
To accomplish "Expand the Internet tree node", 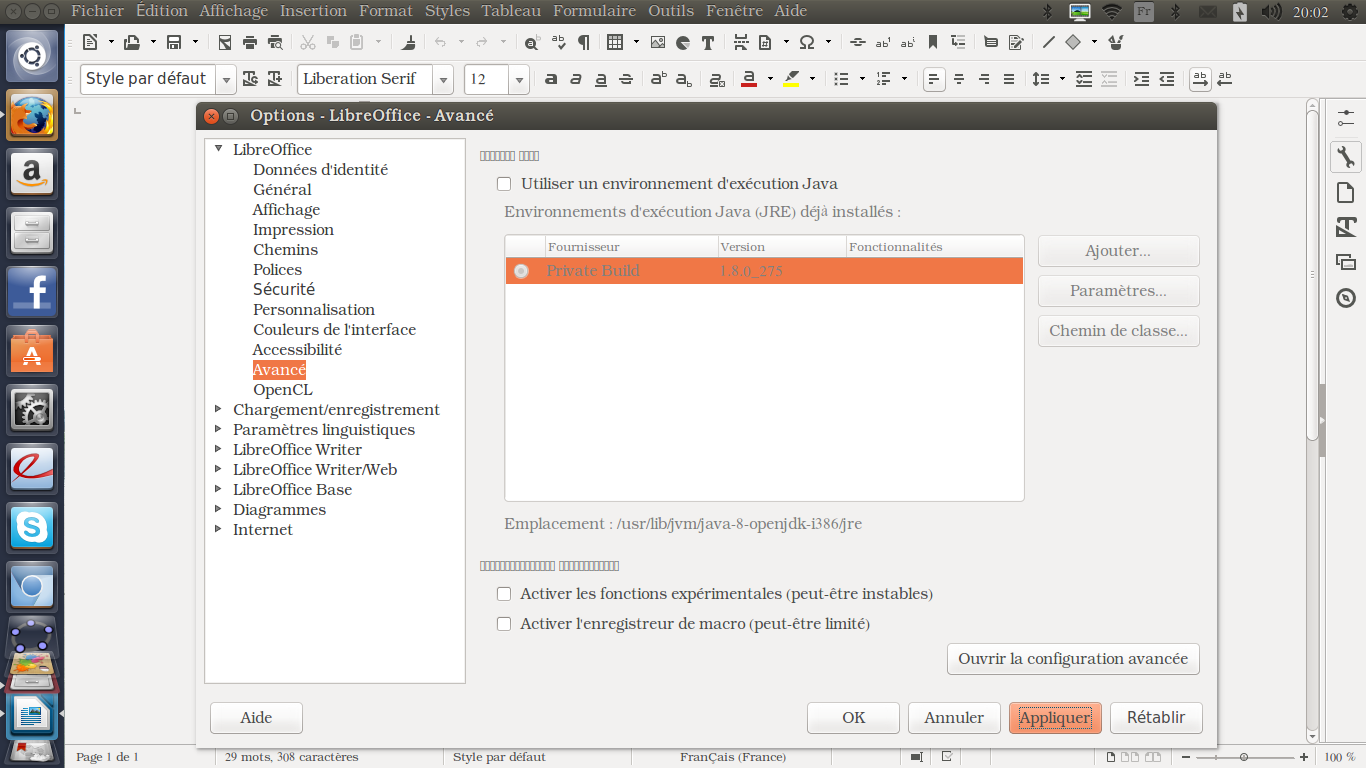I will coord(219,529).
